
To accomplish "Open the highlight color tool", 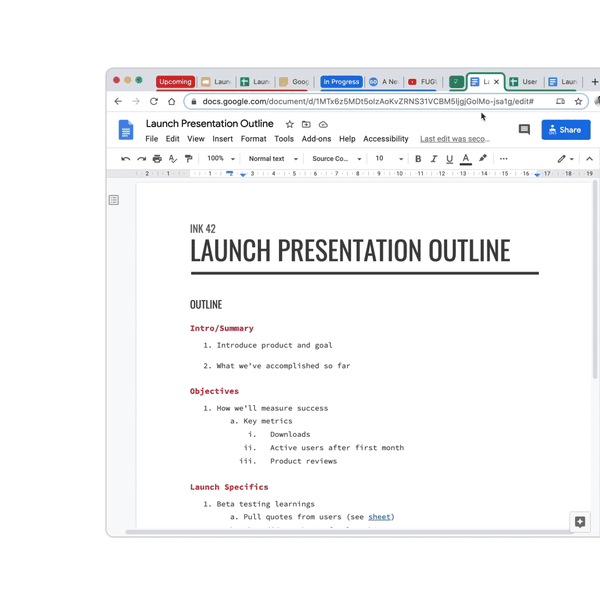I will (x=483, y=158).
